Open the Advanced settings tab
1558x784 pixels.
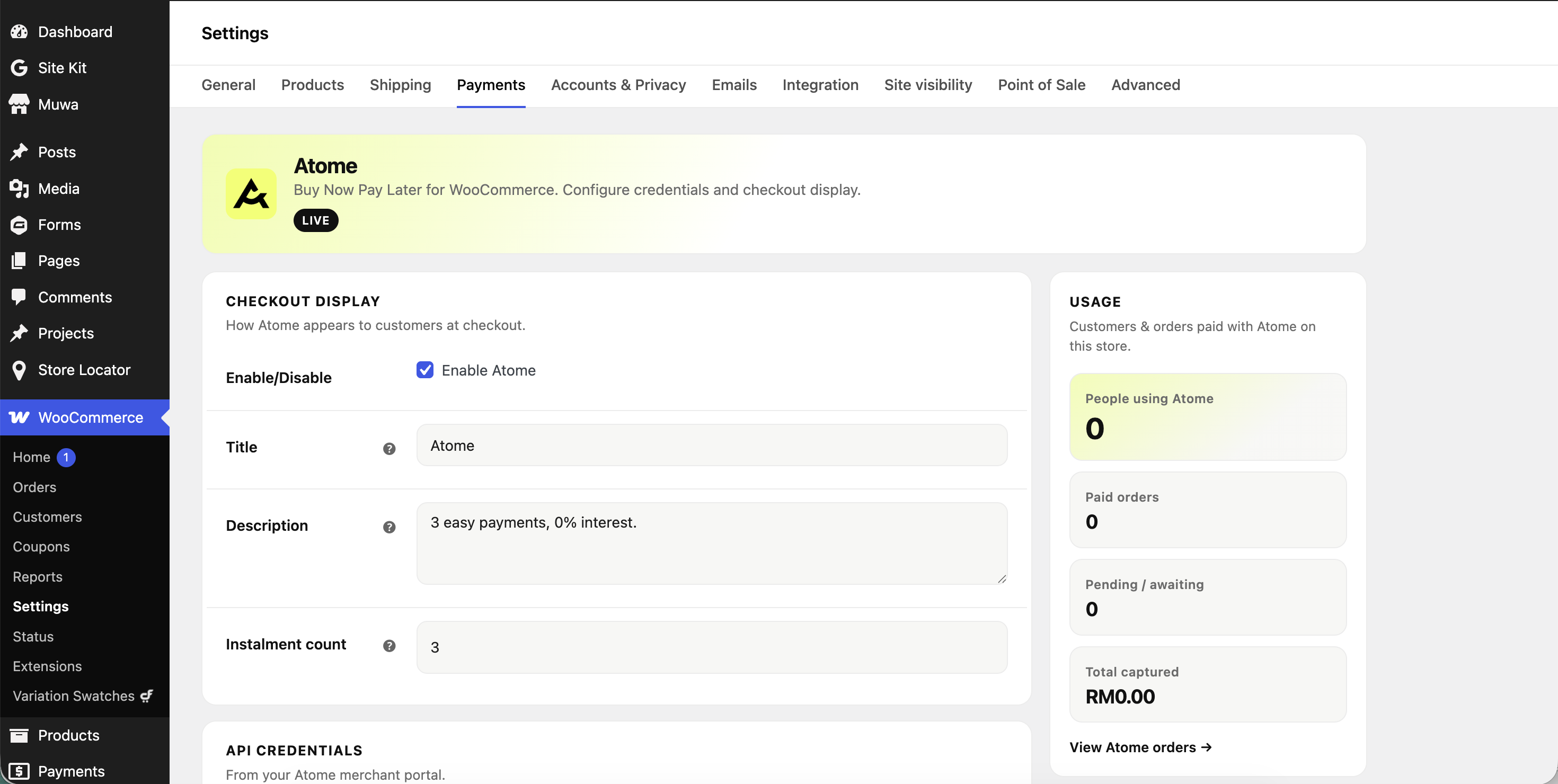point(1146,85)
